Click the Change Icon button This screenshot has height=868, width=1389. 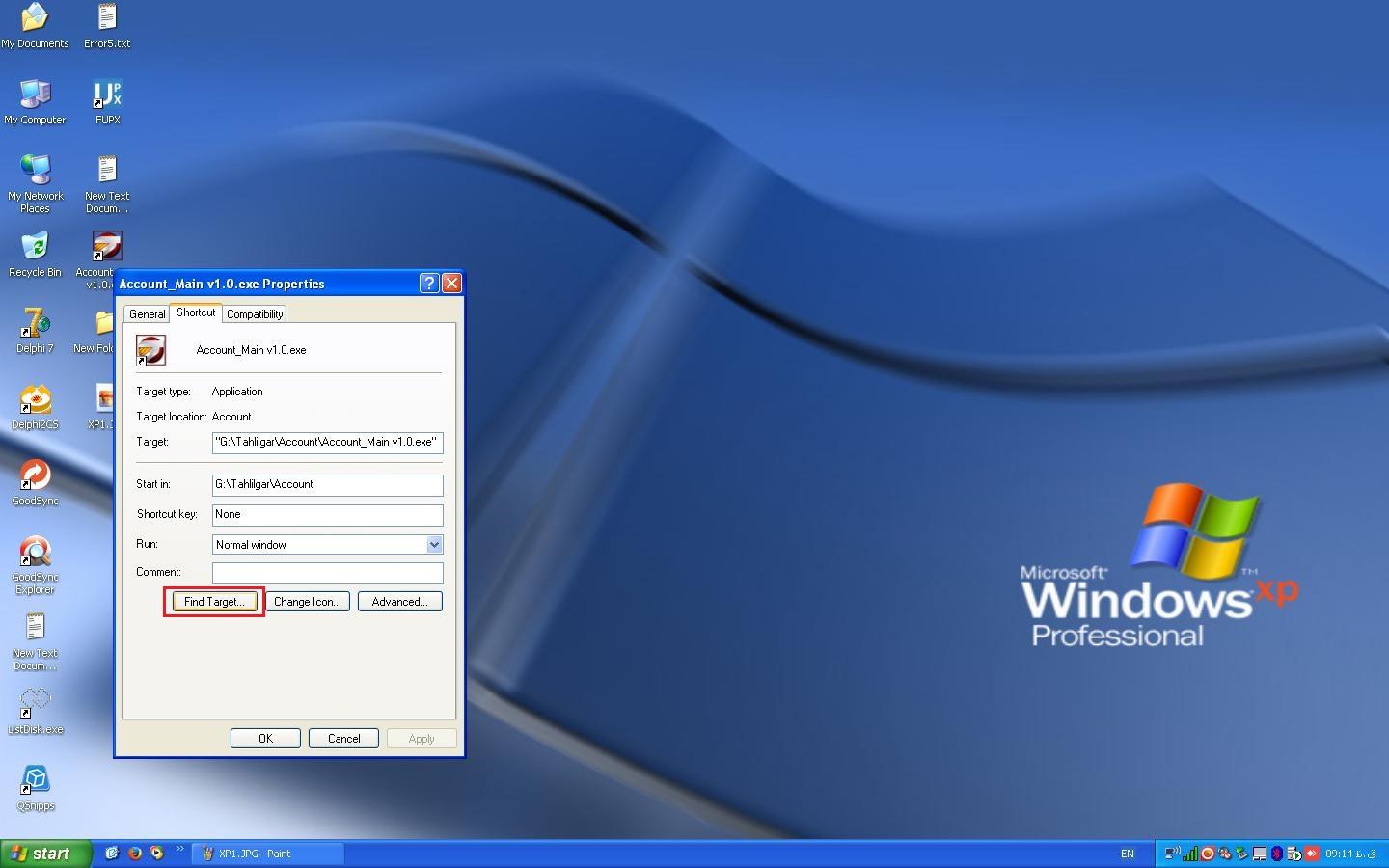(x=308, y=602)
